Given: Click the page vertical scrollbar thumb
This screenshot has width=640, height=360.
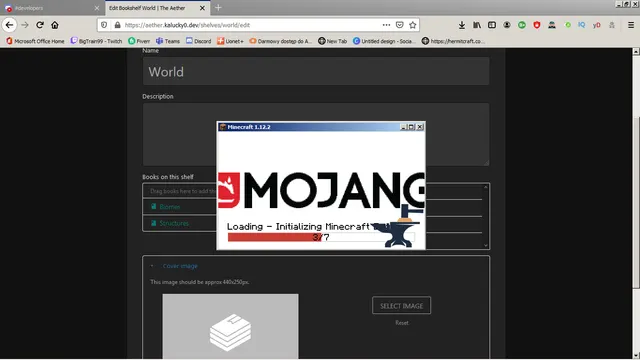Looking at the screenshot, I should [636, 202].
